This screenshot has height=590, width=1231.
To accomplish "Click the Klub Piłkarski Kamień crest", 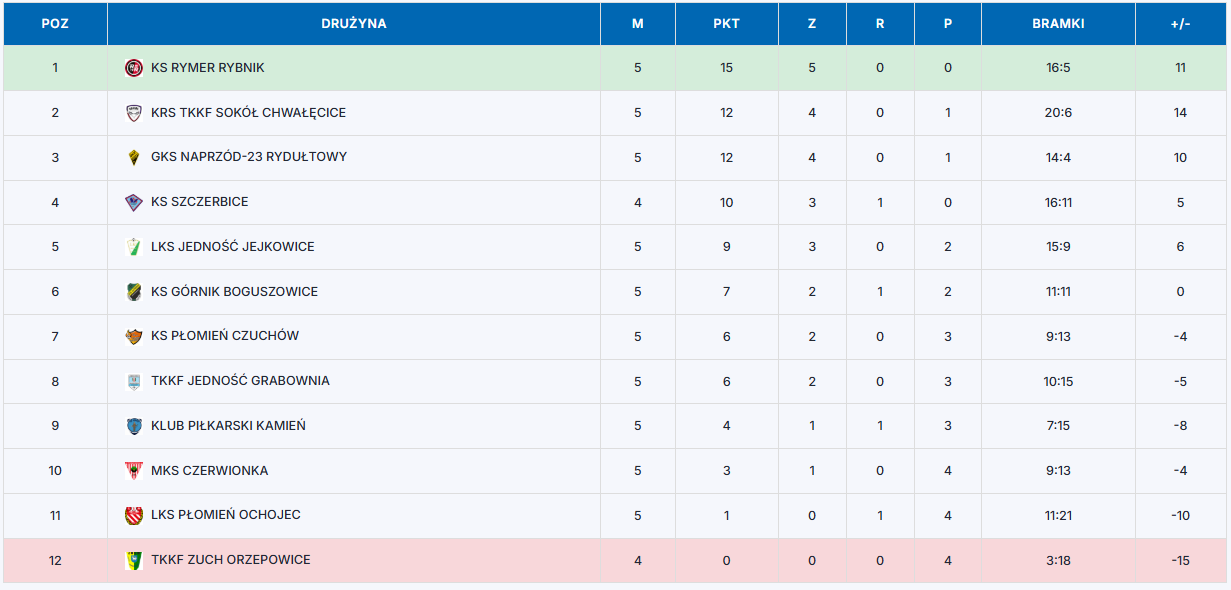I will (x=134, y=426).
